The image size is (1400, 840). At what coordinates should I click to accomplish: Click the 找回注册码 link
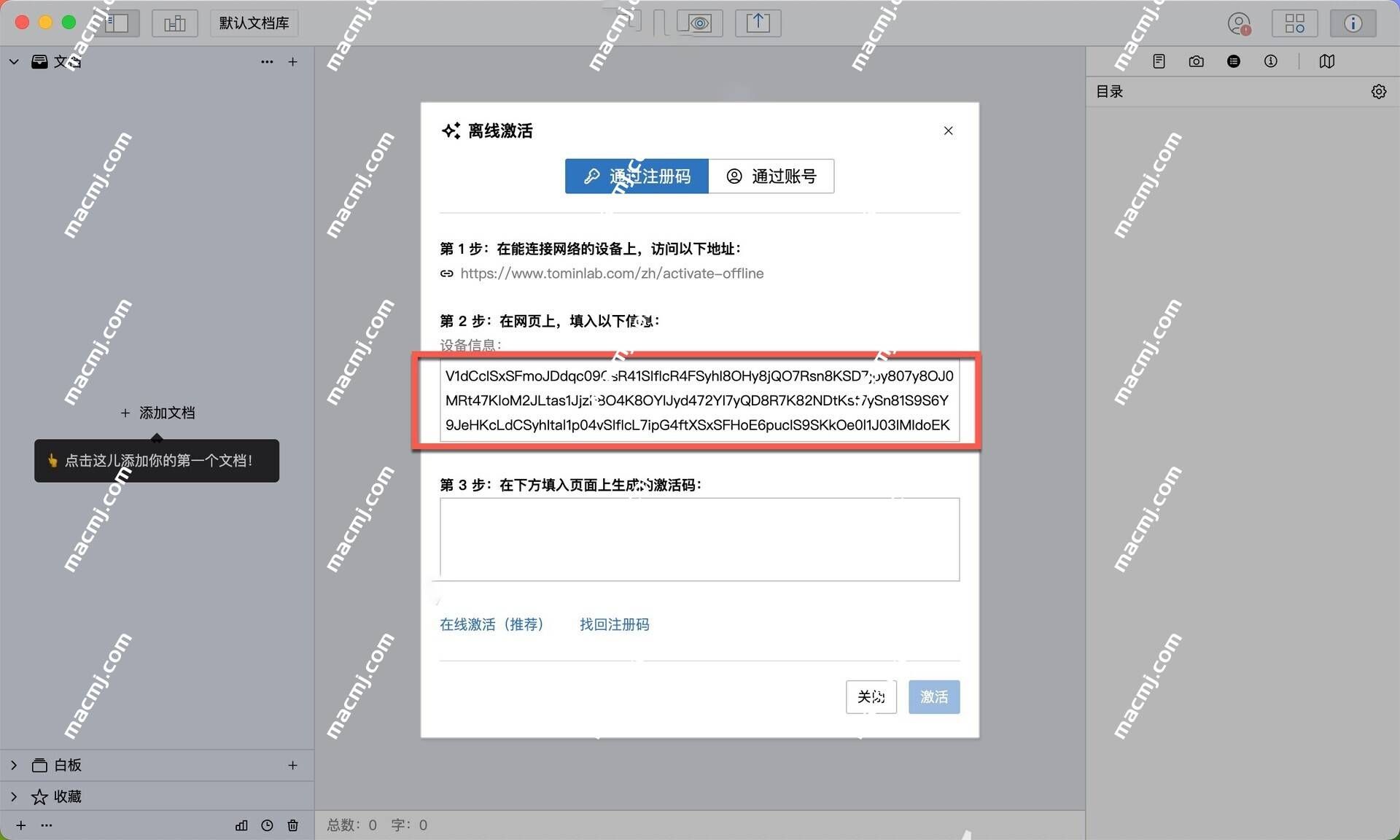[x=614, y=625]
